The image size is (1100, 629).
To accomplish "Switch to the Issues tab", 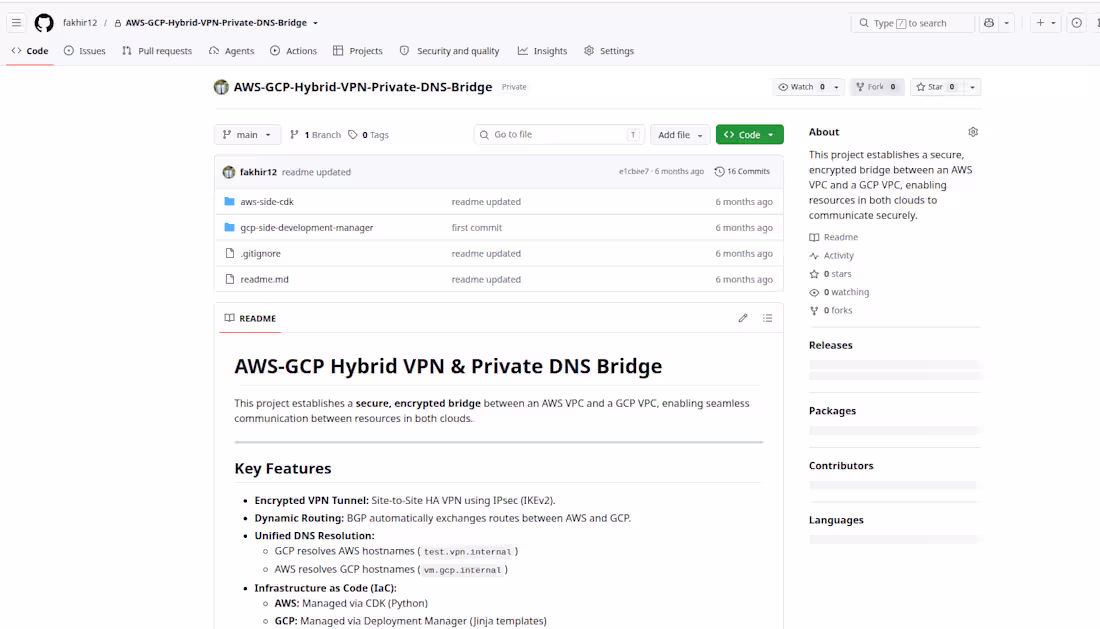I will click(84, 51).
